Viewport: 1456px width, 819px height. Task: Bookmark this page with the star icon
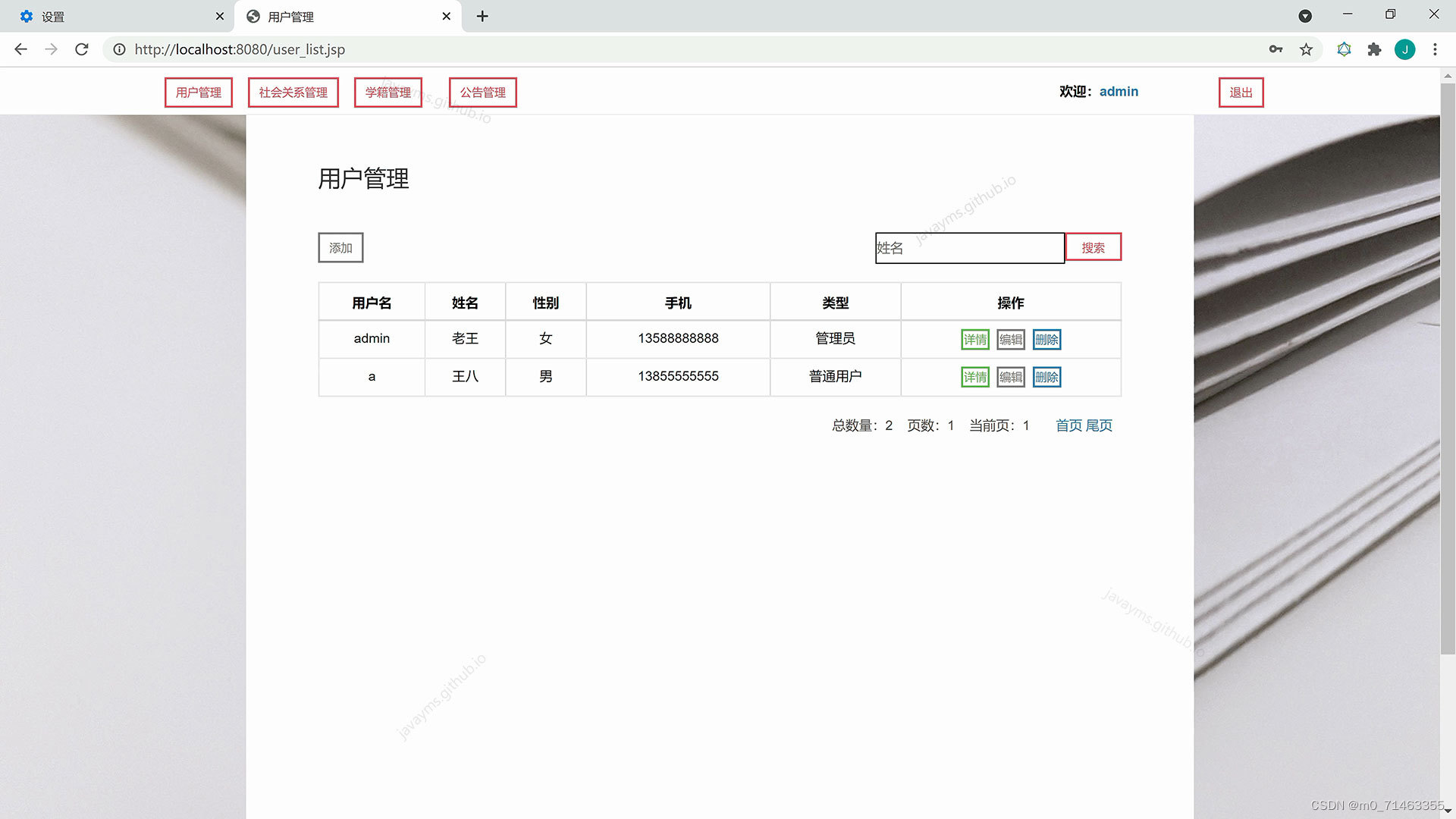tap(1306, 49)
